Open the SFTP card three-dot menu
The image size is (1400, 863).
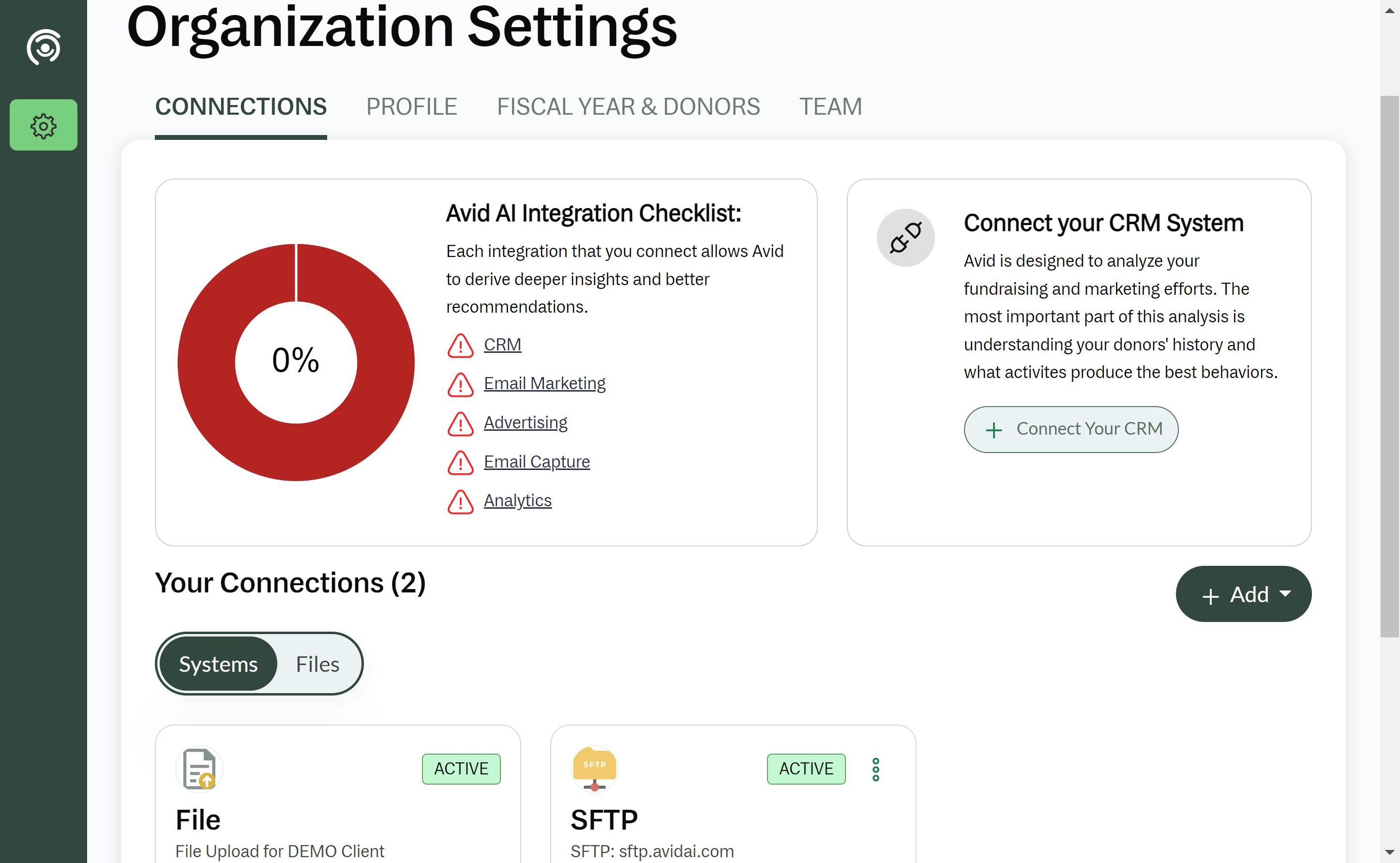[x=876, y=770]
